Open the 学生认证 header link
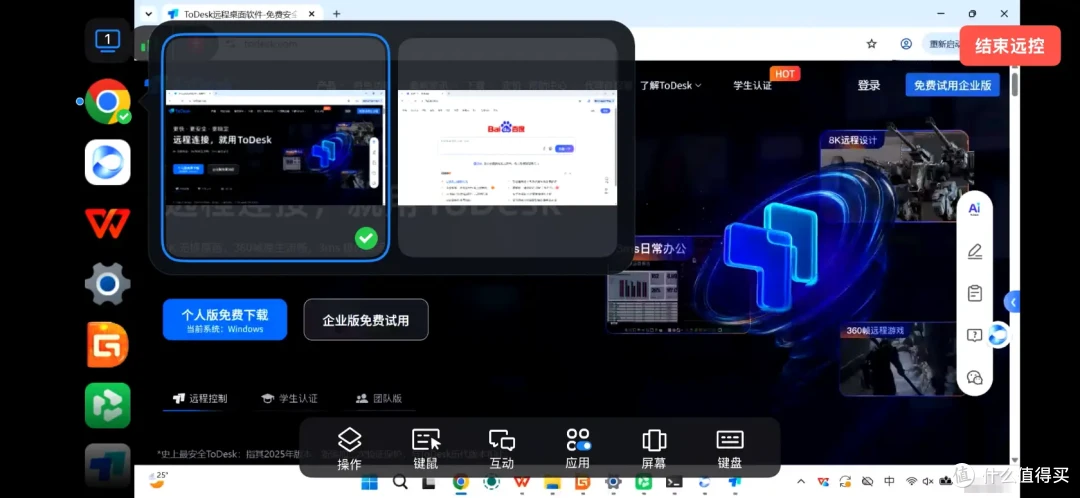The width and height of the screenshot is (1080, 498). pos(752,85)
